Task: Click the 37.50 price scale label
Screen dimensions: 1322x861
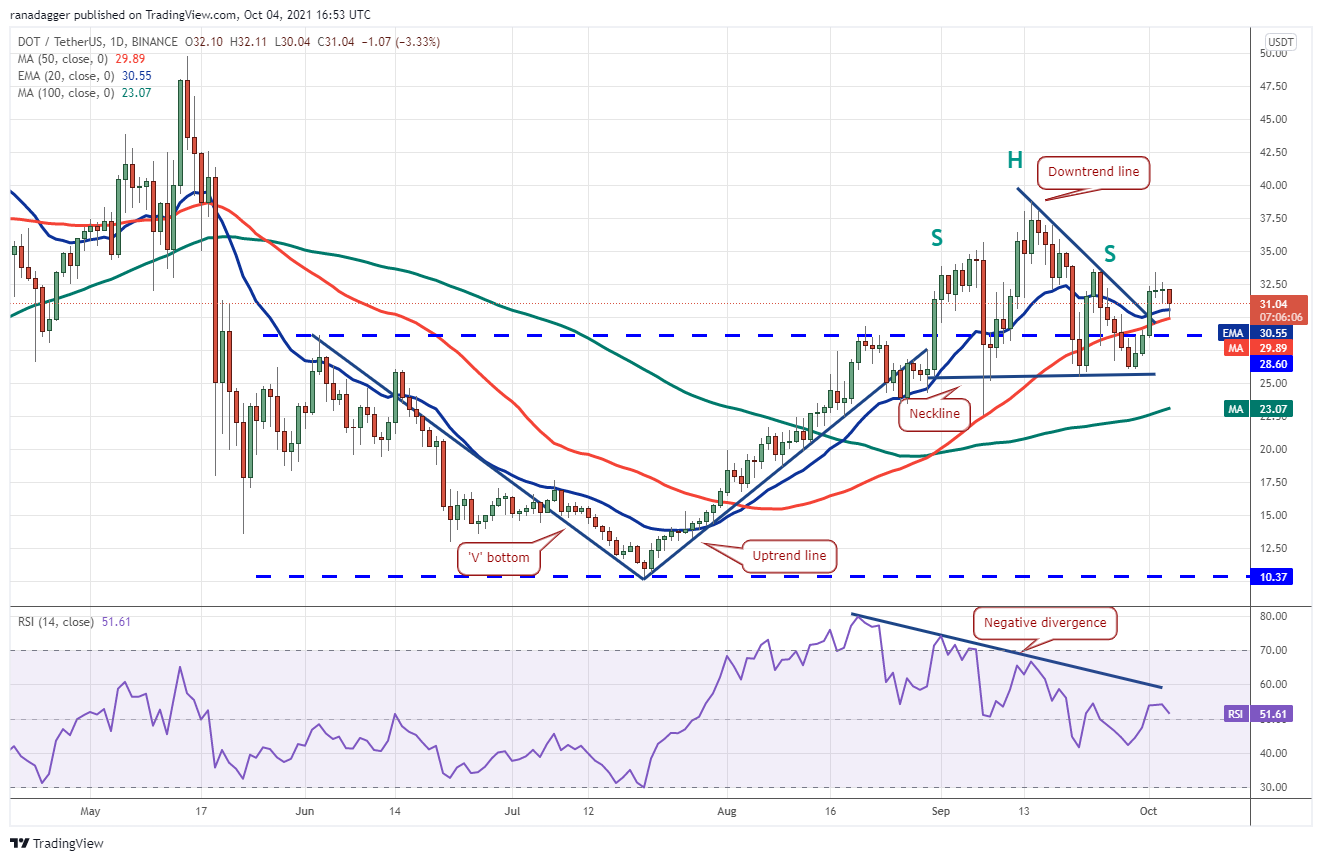Action: (1272, 218)
